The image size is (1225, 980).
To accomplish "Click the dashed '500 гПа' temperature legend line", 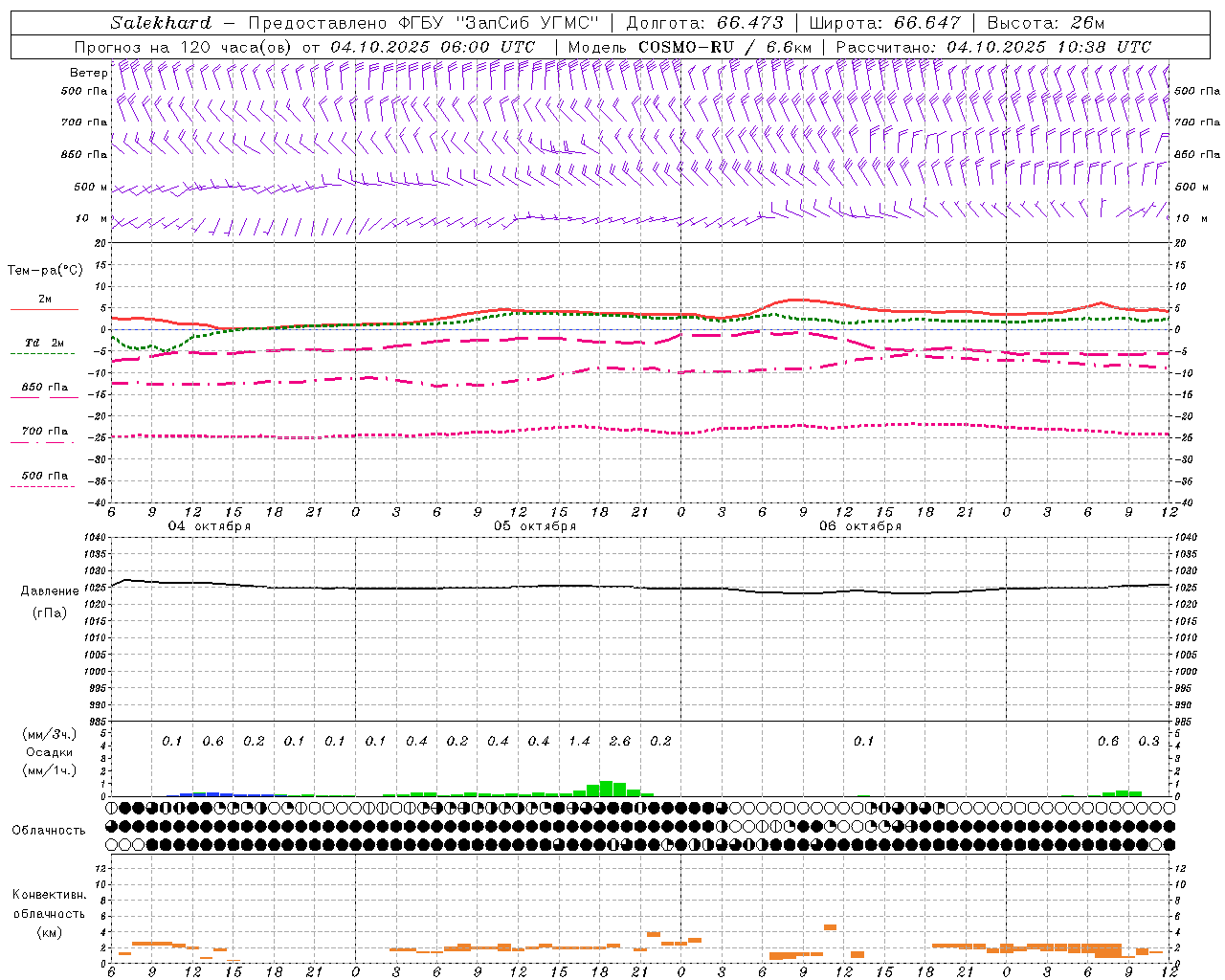I will pos(42,486).
